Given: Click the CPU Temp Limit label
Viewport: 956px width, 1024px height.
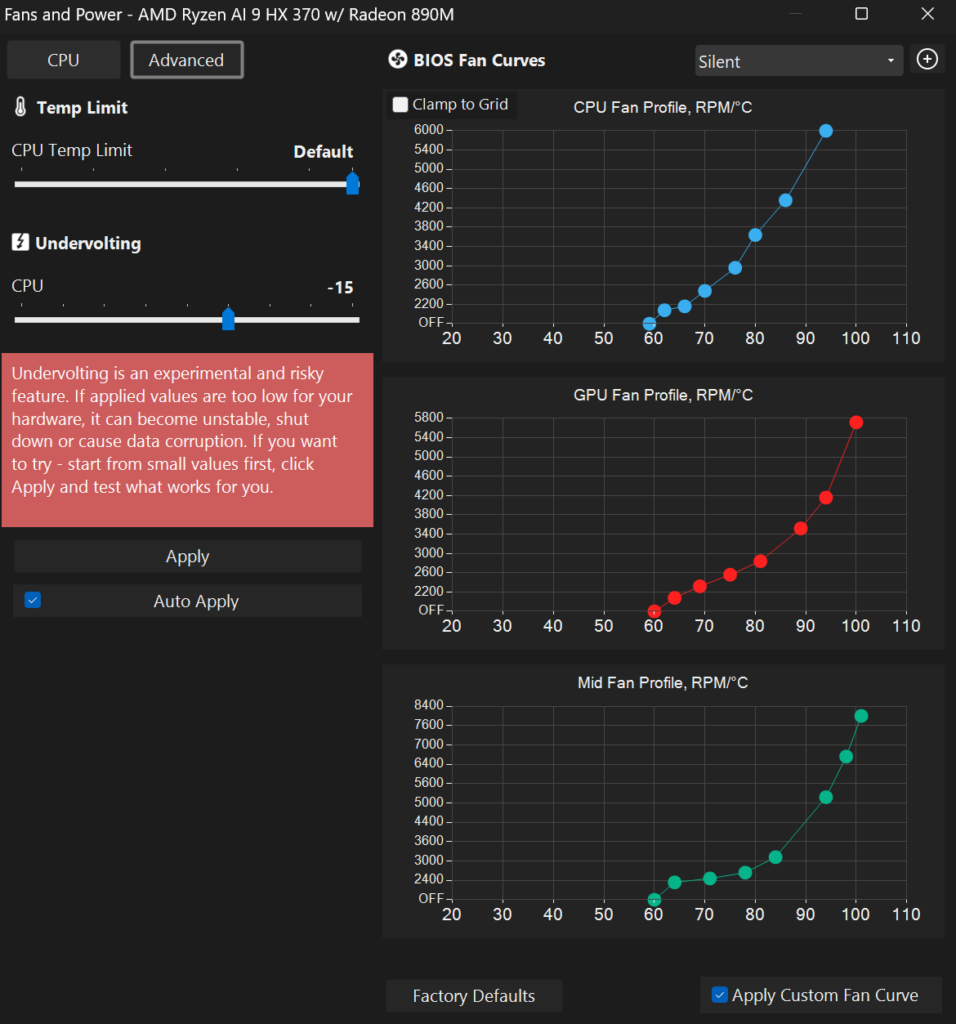Looking at the screenshot, I should click(x=72, y=150).
